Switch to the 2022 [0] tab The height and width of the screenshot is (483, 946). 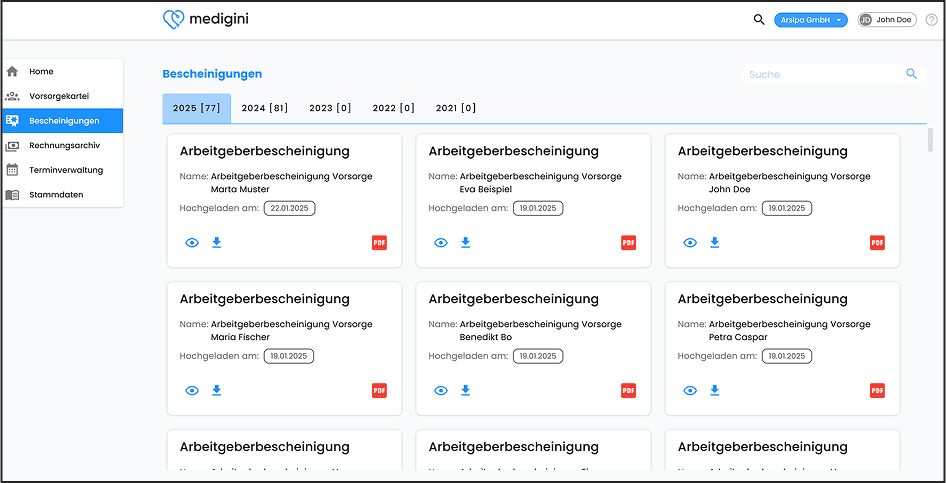click(393, 109)
